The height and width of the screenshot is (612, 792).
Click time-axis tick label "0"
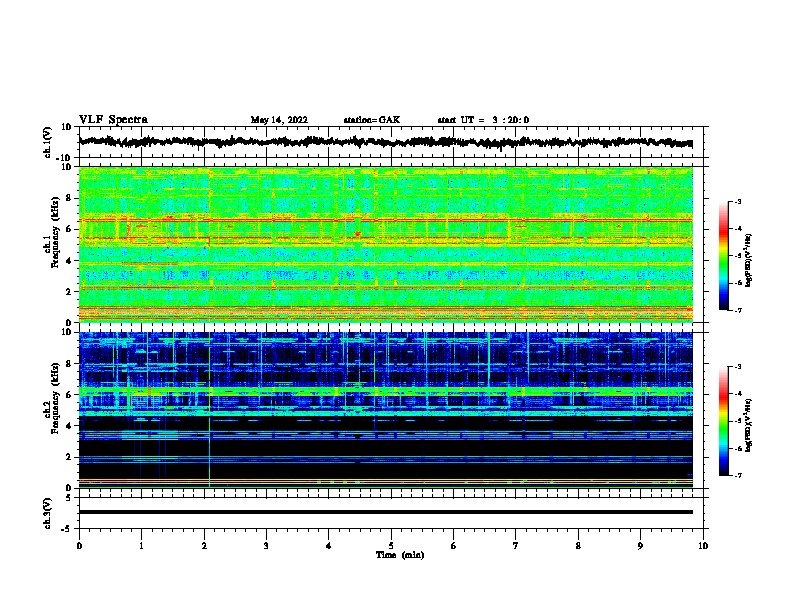pyautogui.click(x=79, y=546)
